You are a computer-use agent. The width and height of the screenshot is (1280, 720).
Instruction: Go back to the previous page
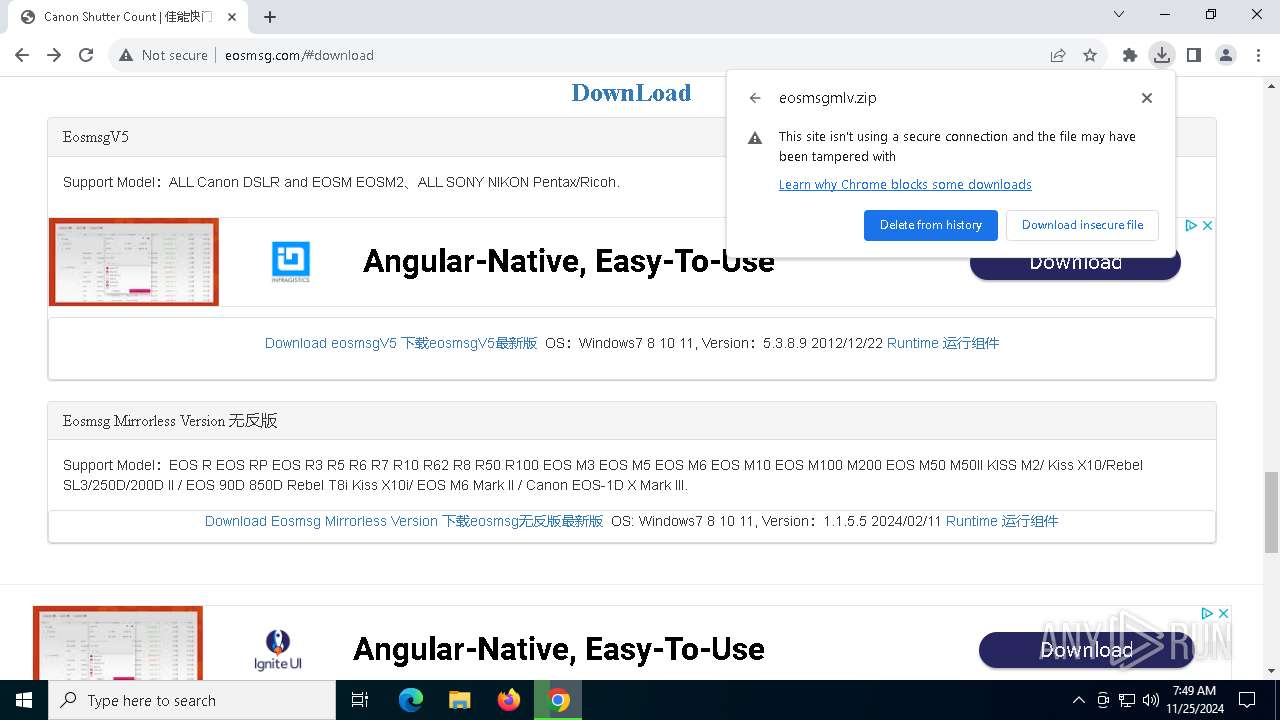tap(22, 55)
